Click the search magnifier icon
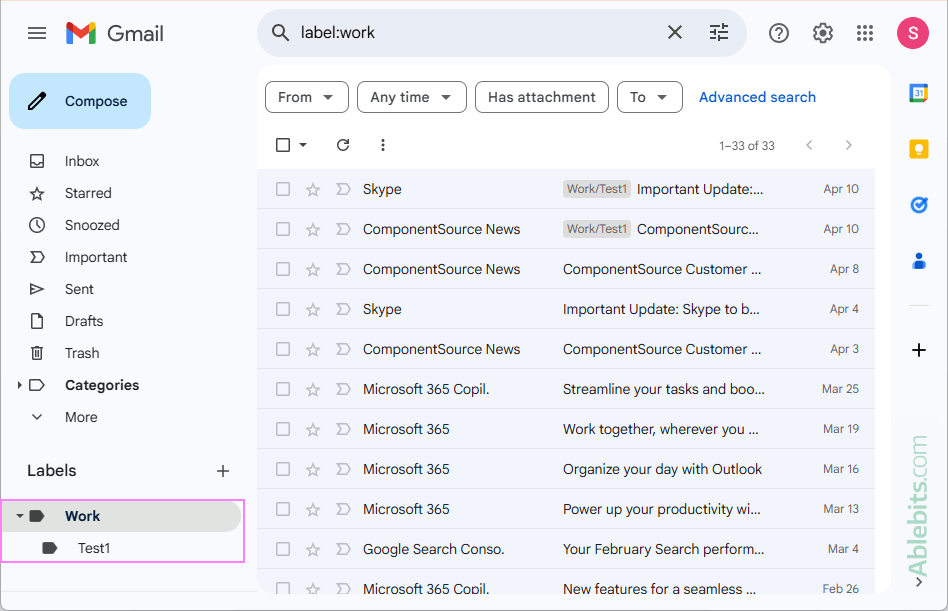The width and height of the screenshot is (948, 611). (x=280, y=33)
